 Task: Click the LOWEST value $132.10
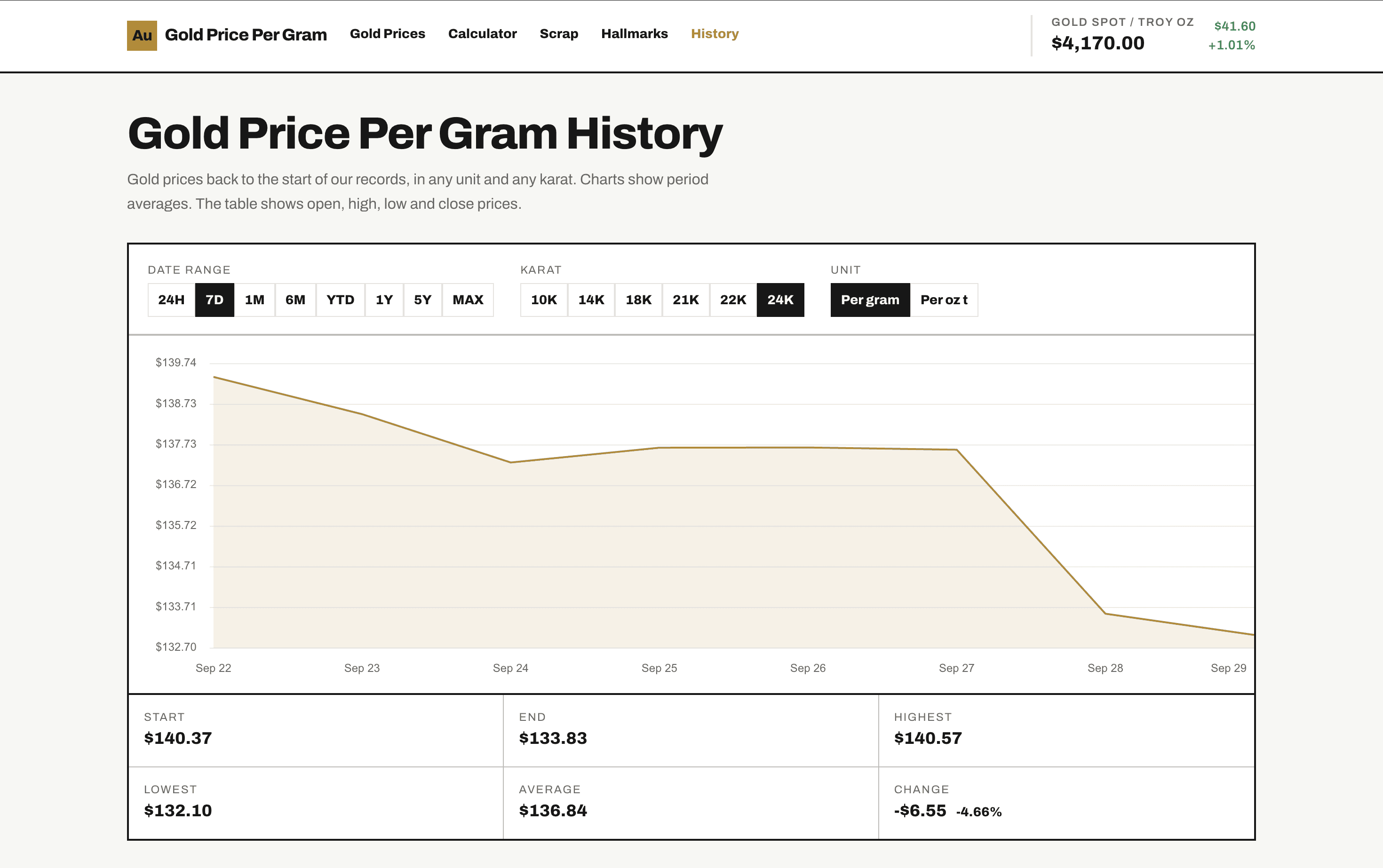(177, 811)
